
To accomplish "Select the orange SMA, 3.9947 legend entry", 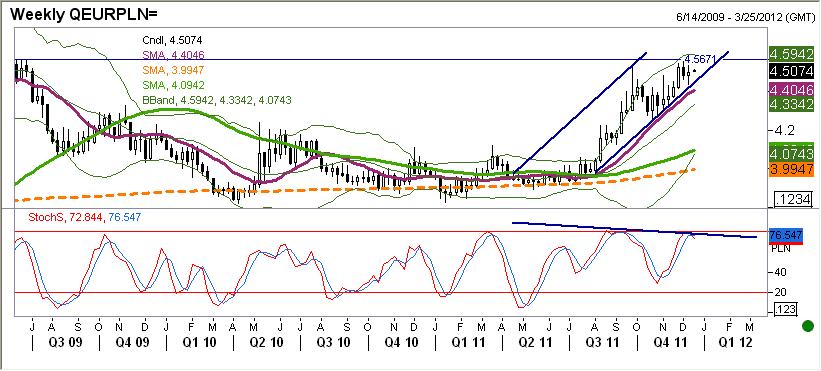I will pyautogui.click(x=173, y=70).
